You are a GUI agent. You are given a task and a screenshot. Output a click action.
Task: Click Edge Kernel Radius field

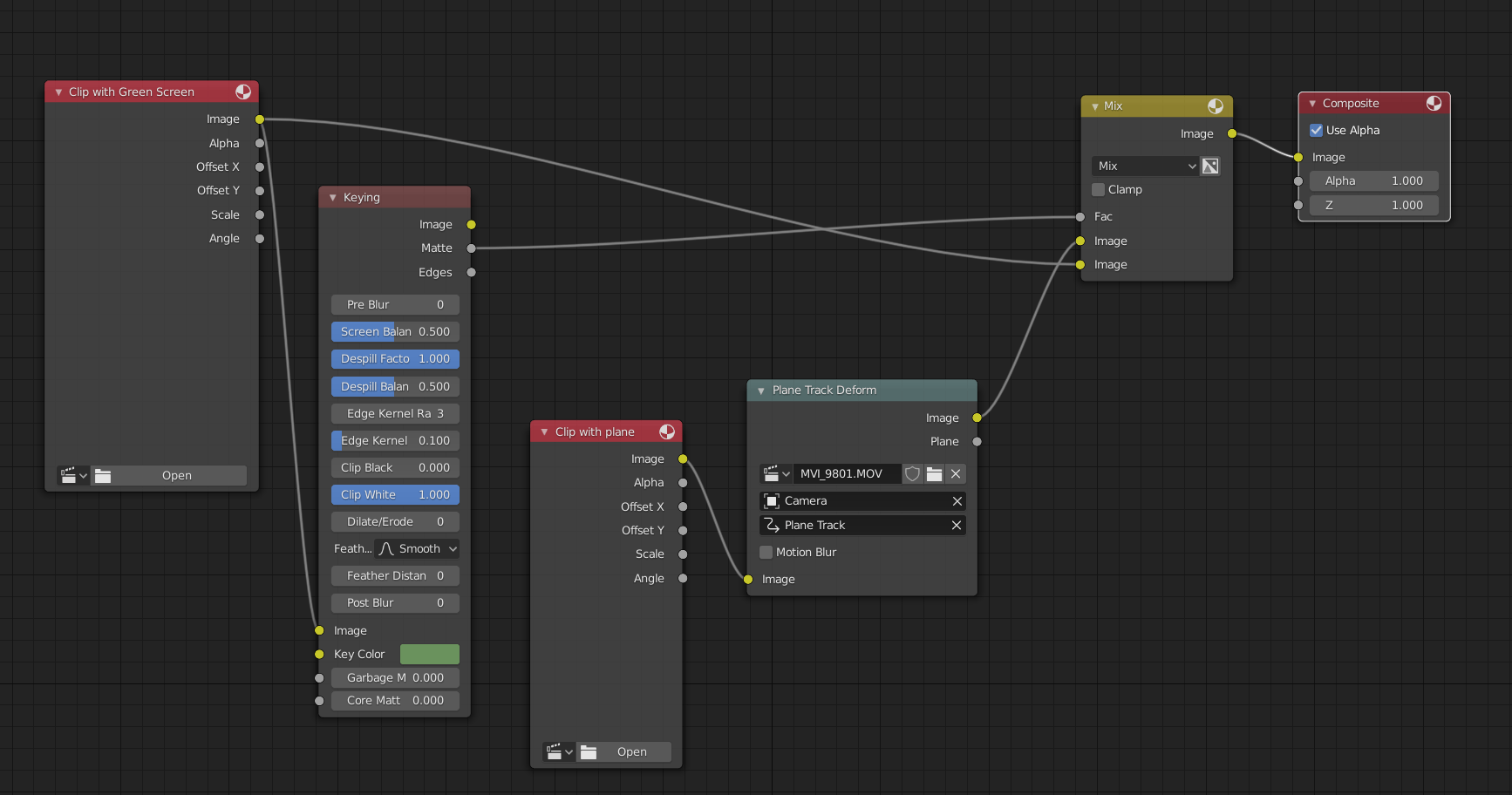pos(395,414)
